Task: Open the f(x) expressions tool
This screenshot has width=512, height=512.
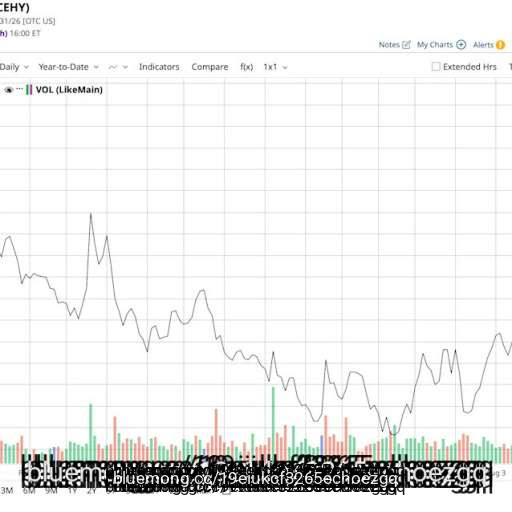Action: [246, 67]
